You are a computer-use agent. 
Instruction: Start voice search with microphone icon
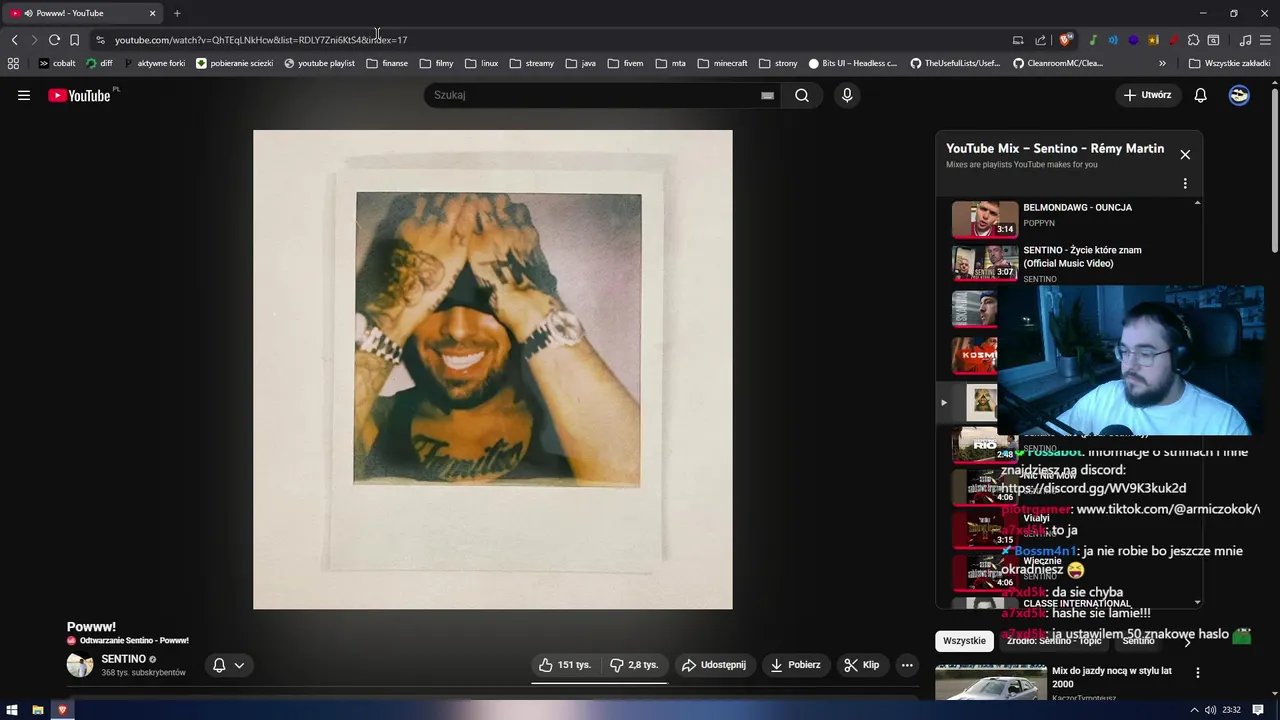tap(847, 95)
